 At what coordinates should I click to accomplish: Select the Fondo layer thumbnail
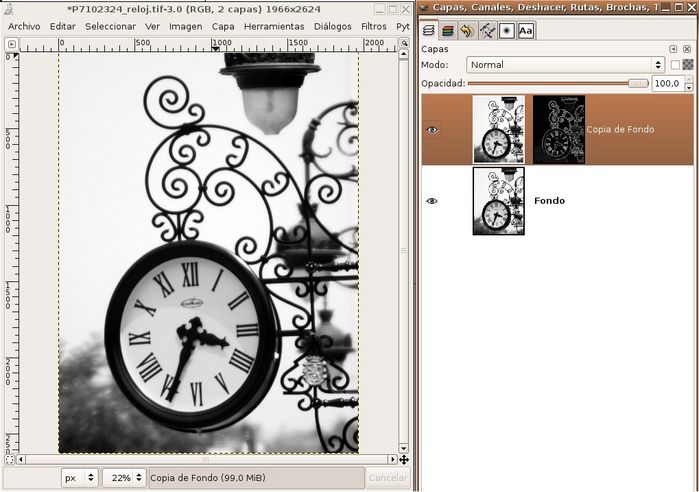tap(498, 201)
